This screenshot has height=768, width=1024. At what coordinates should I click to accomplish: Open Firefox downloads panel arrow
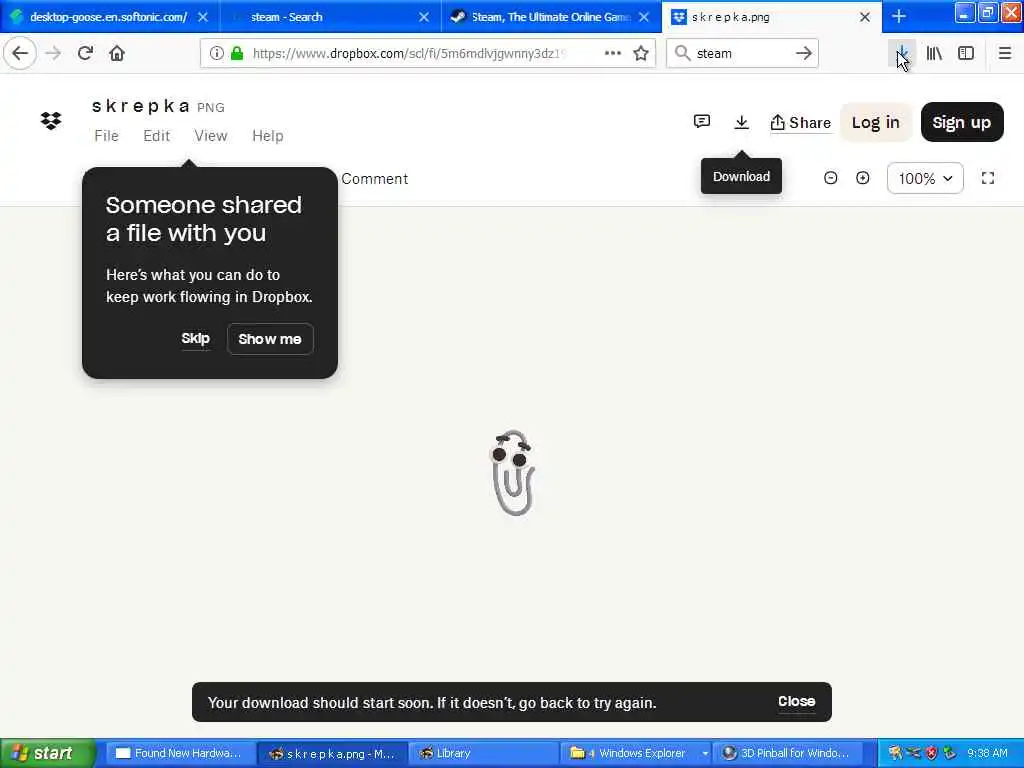pos(902,54)
